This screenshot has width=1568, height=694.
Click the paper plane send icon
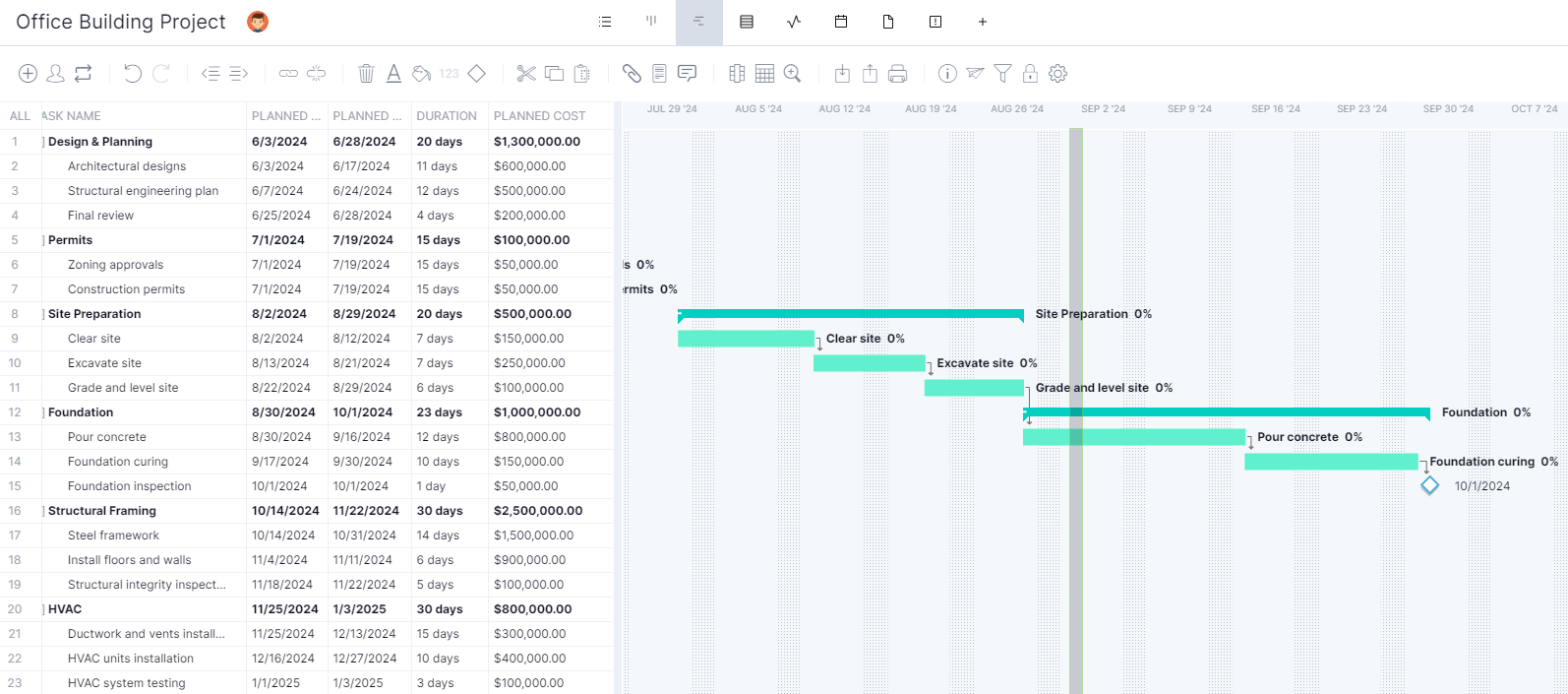tap(975, 73)
